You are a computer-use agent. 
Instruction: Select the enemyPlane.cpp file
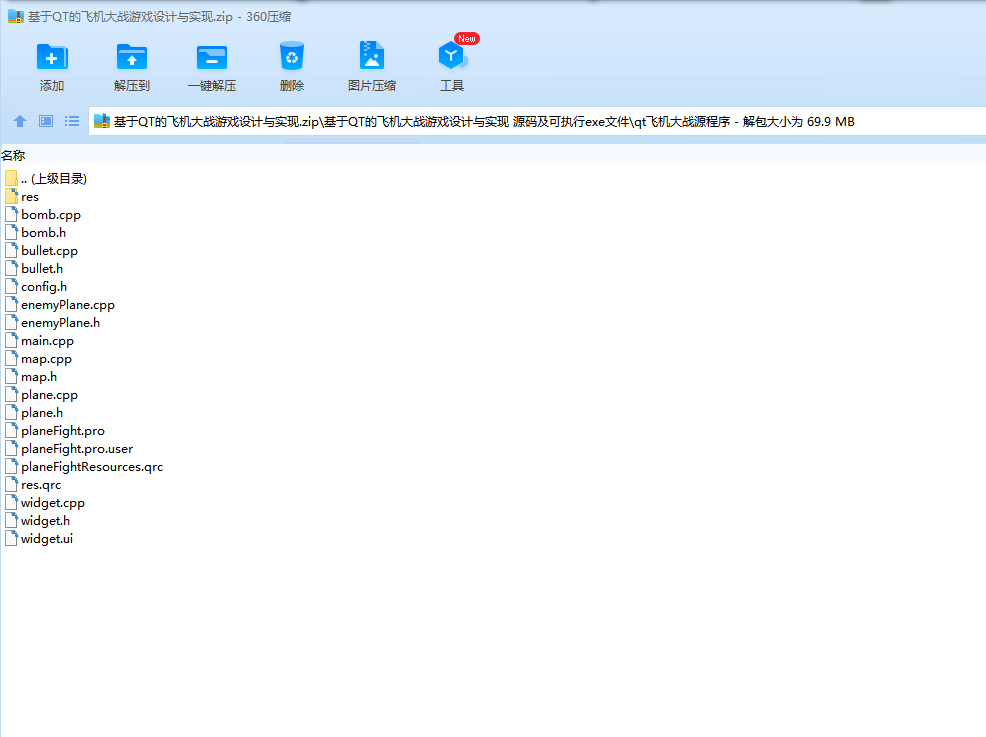tap(68, 305)
